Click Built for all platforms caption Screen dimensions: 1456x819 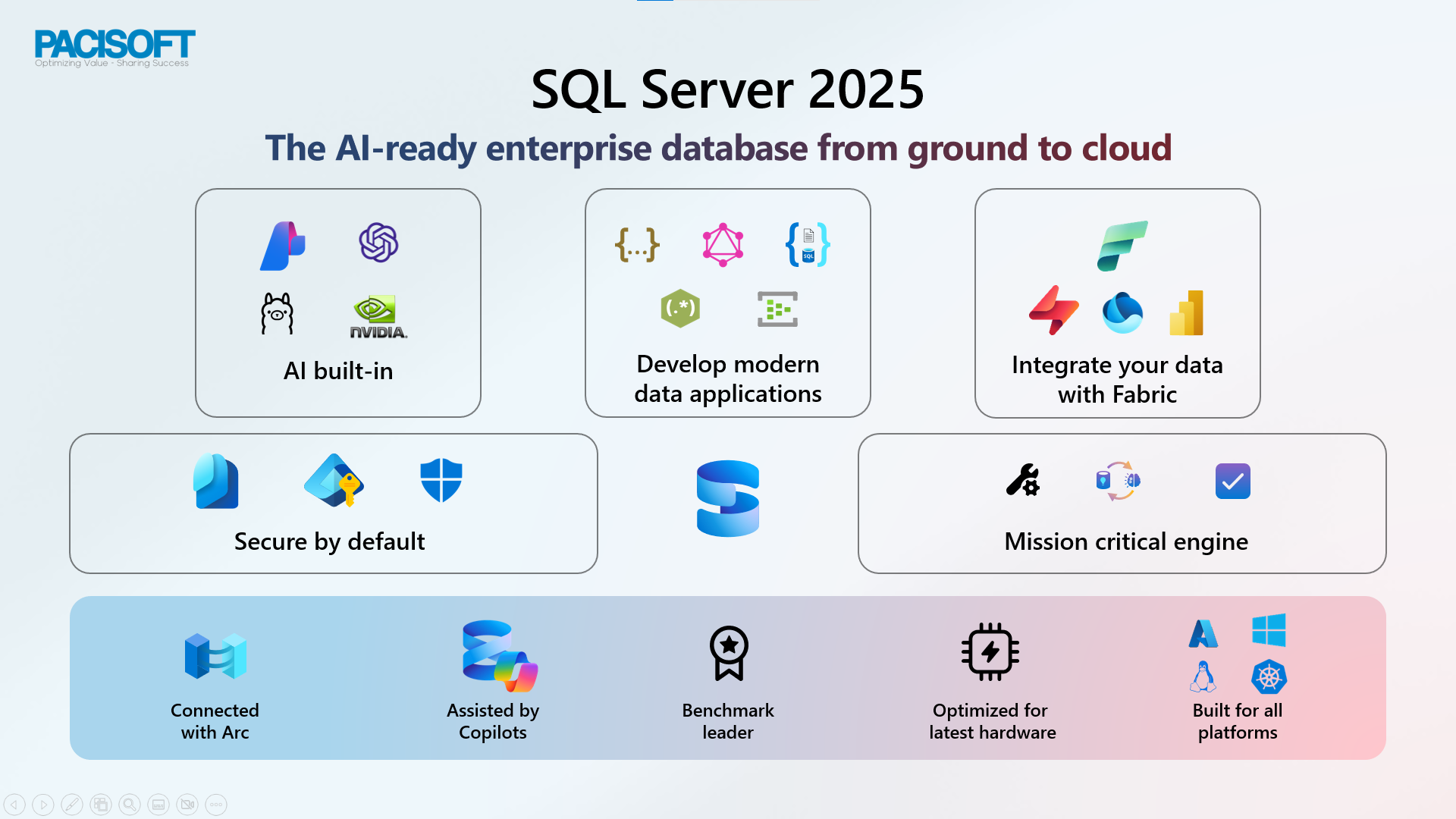1238,721
